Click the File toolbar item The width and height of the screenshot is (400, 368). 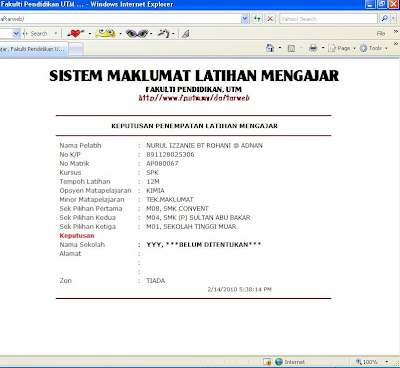(381, 33)
